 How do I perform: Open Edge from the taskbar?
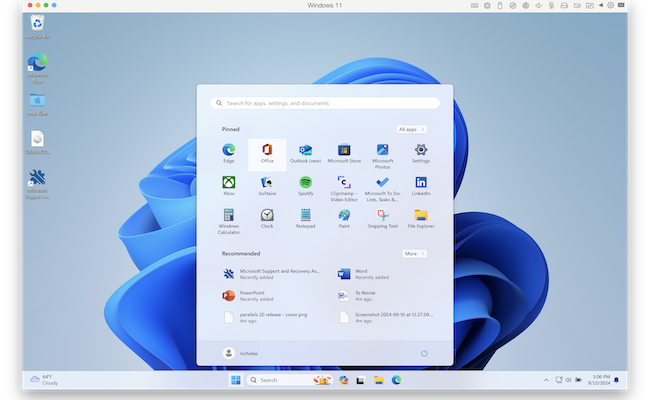click(396, 380)
